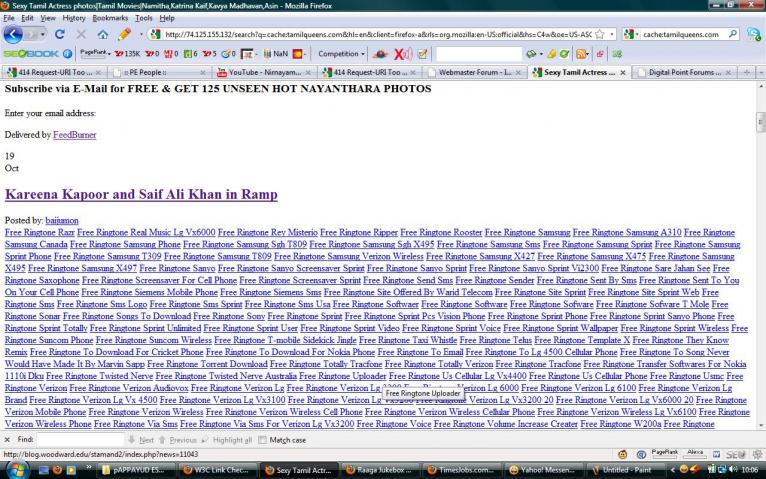Click the vertical scrollbar thumb
This screenshot has height=479, width=766.
click(760, 122)
